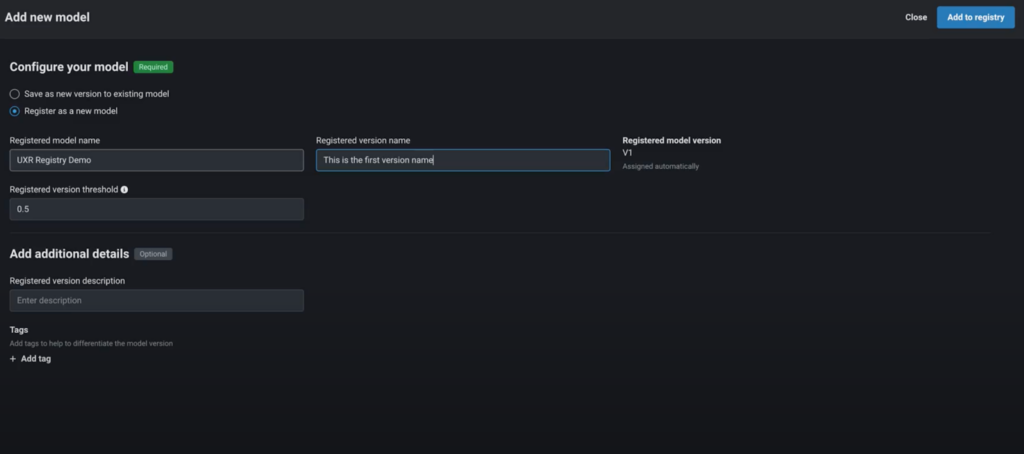Image resolution: width=1024 pixels, height=454 pixels.
Task: Click the V1 registered model version value
Action: [x=628, y=153]
